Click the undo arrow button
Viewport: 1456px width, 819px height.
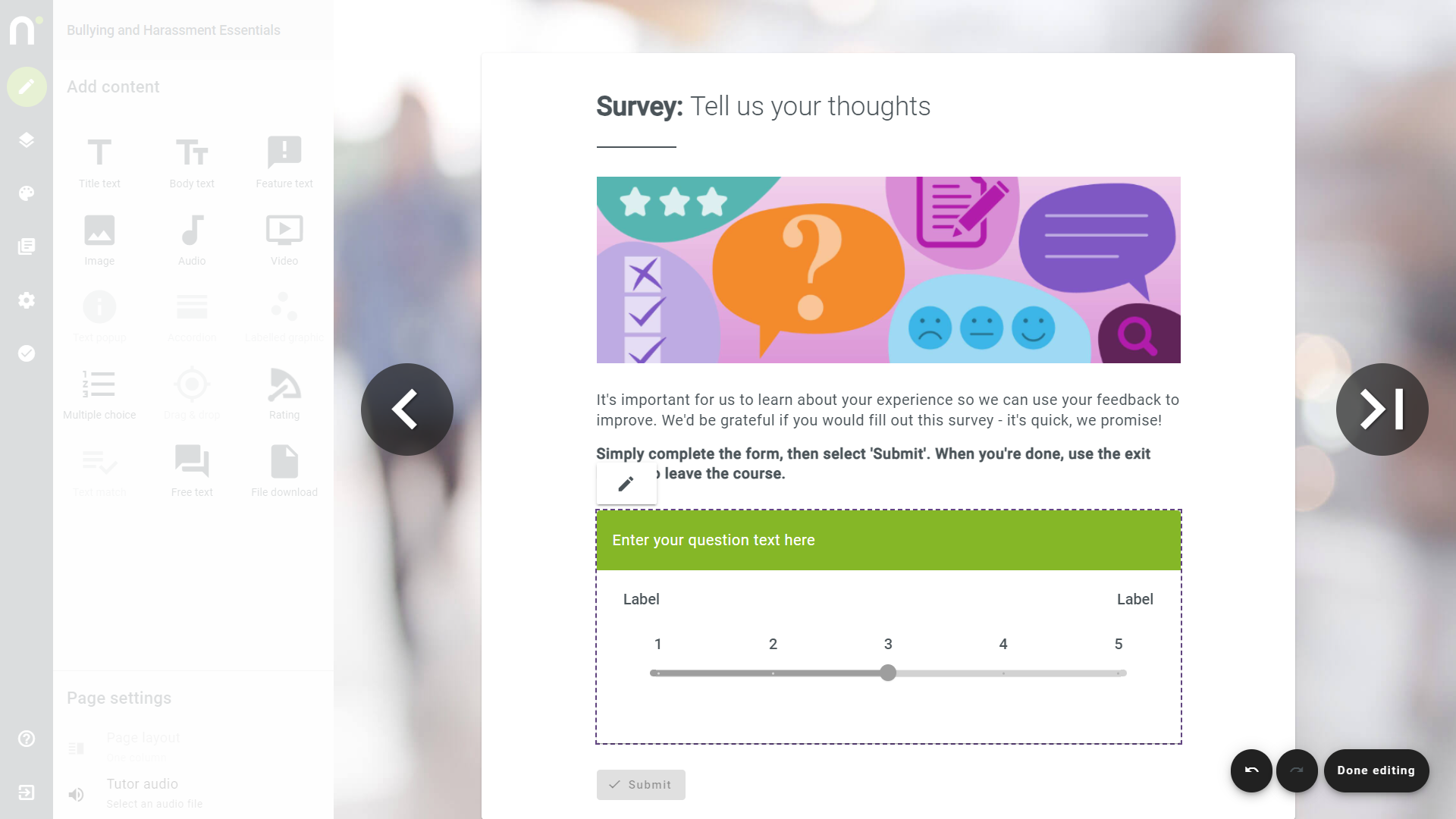tap(1251, 770)
